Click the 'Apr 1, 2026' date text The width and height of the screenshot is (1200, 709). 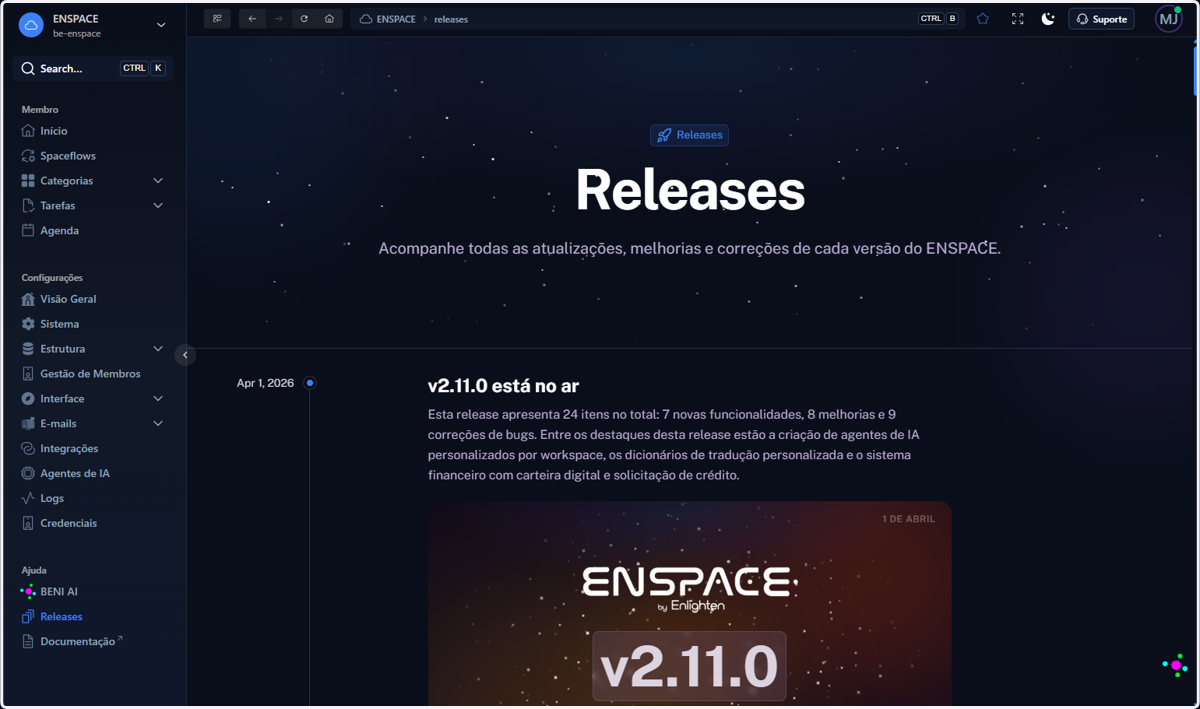[x=265, y=383]
